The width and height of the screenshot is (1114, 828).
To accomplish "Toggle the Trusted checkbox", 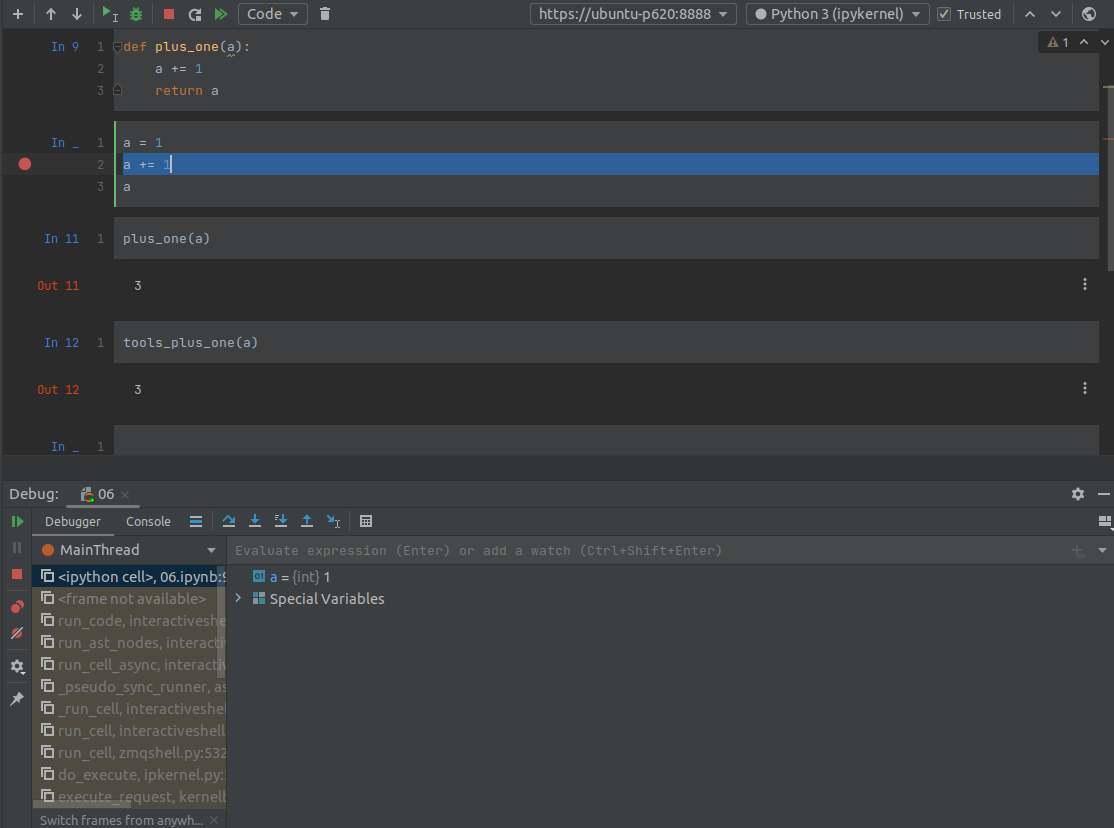I will point(944,14).
